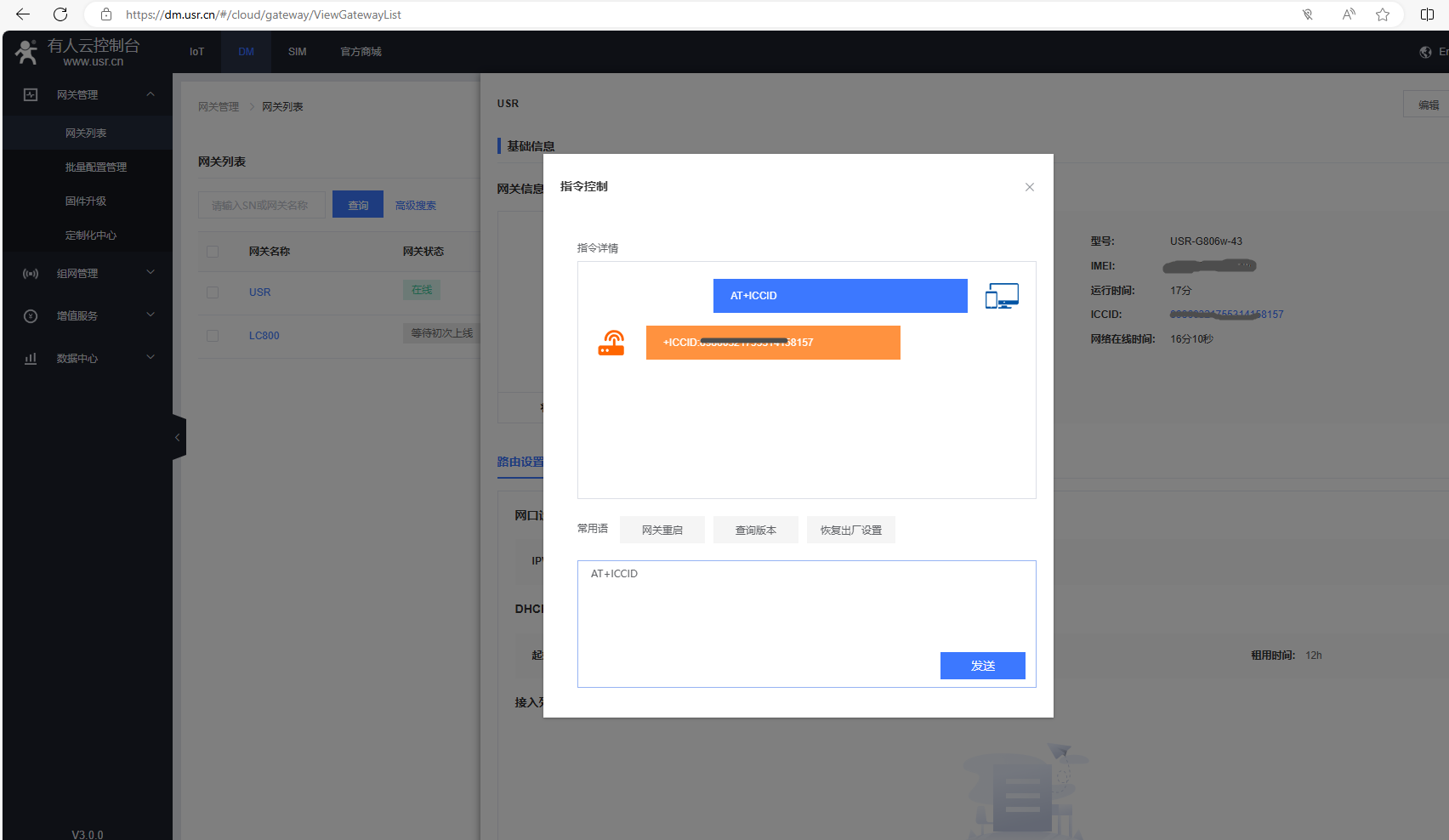1449x840 pixels.
Task: Check the USR gateway row checkbox
Action: (x=213, y=292)
